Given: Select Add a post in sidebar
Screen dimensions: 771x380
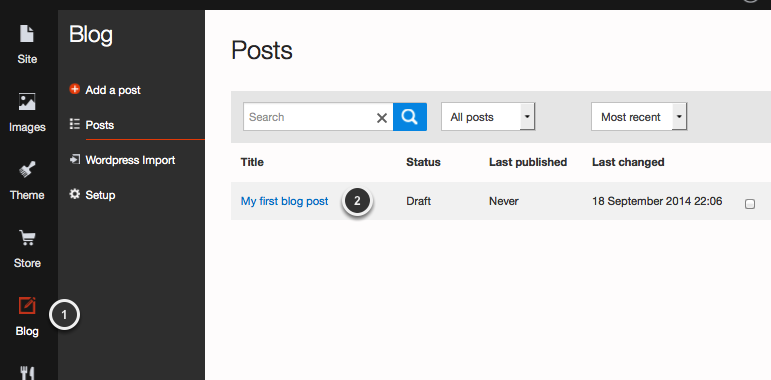Looking at the screenshot, I should coord(113,90).
